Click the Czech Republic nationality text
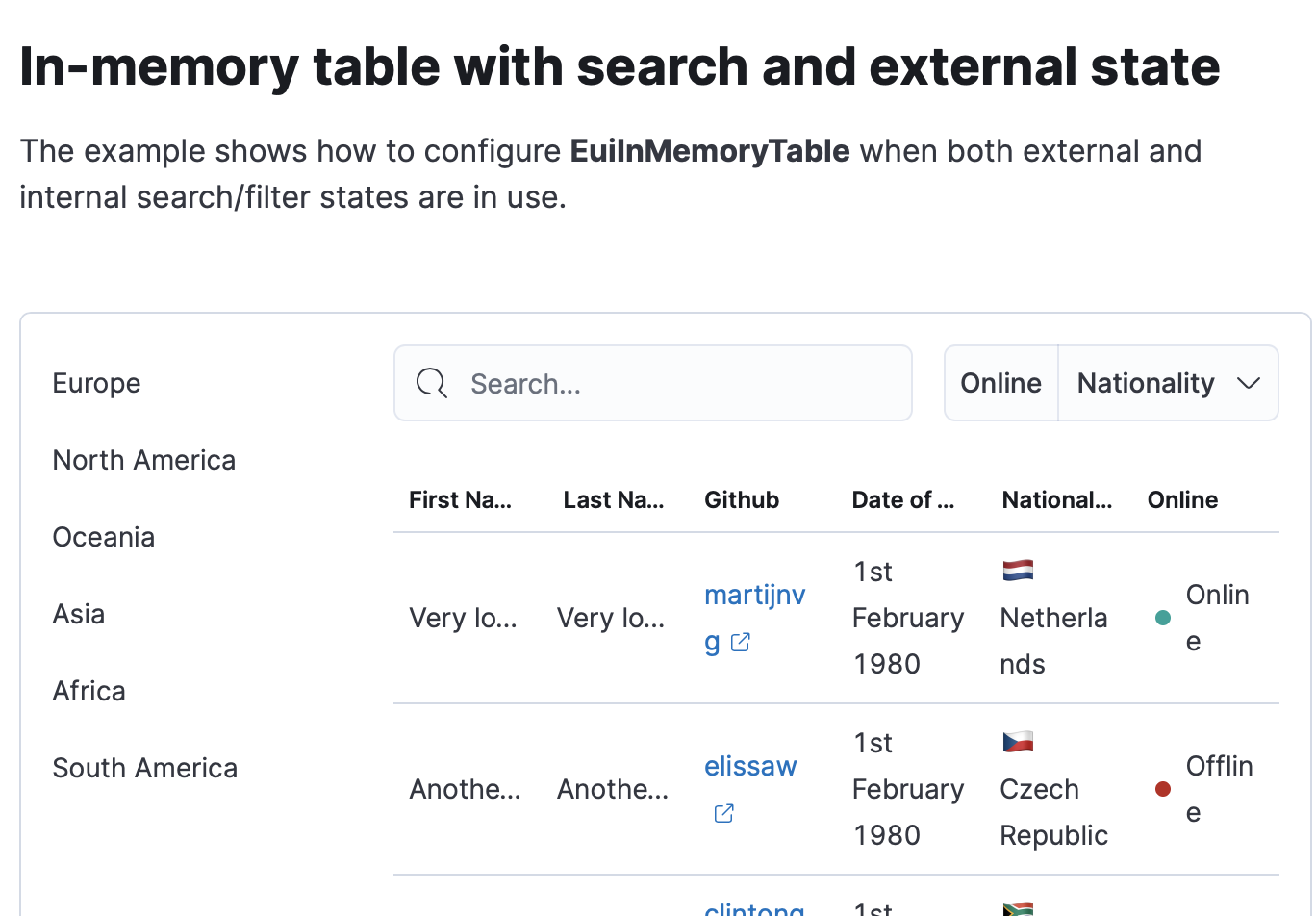Viewport: 1316px width, 916px height. coord(1054,812)
